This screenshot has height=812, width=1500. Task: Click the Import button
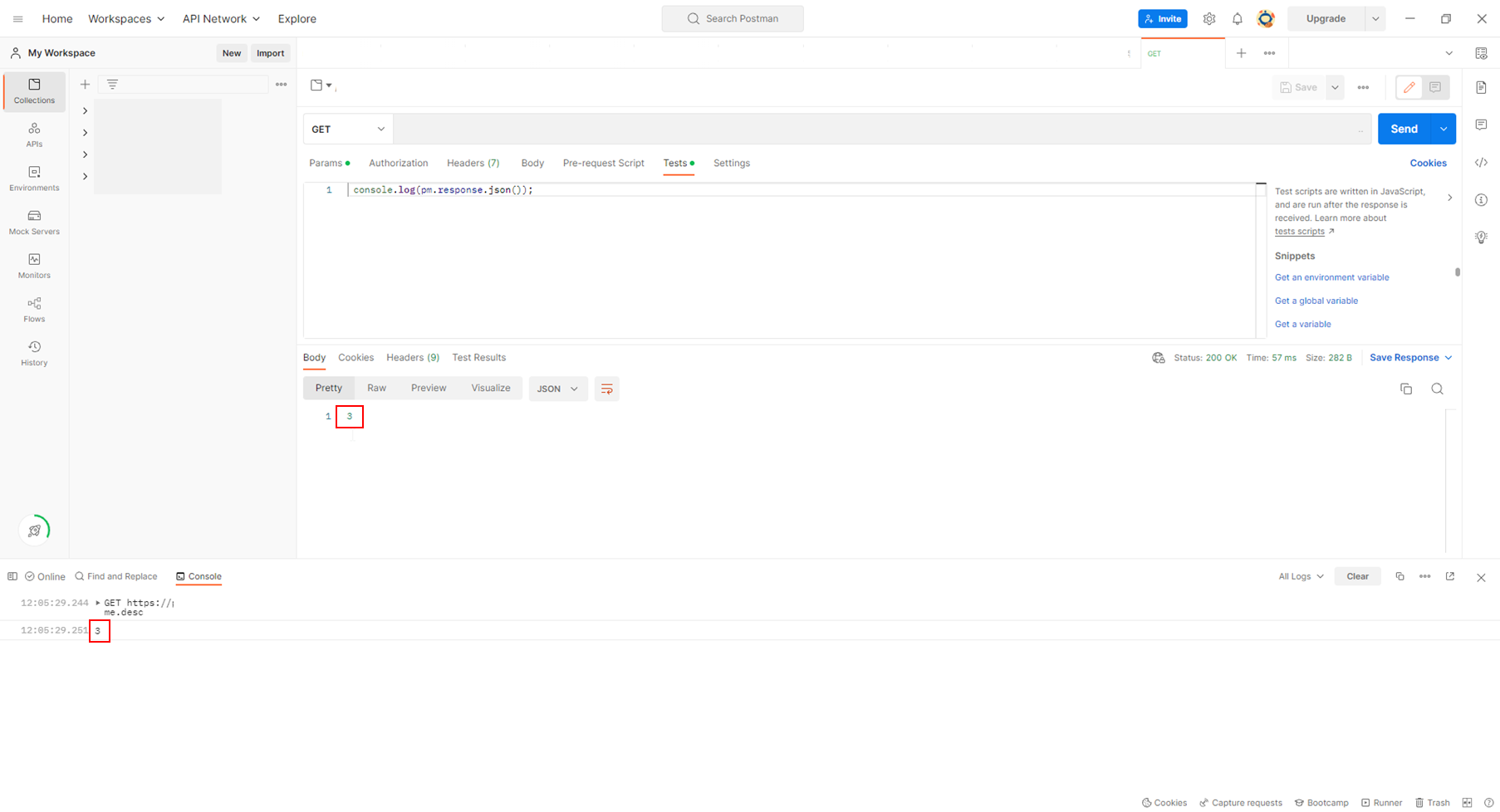coord(271,53)
